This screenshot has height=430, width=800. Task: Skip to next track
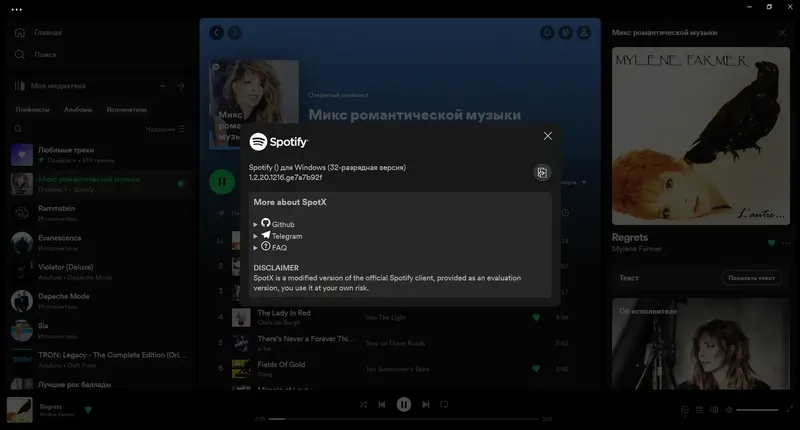(x=426, y=404)
